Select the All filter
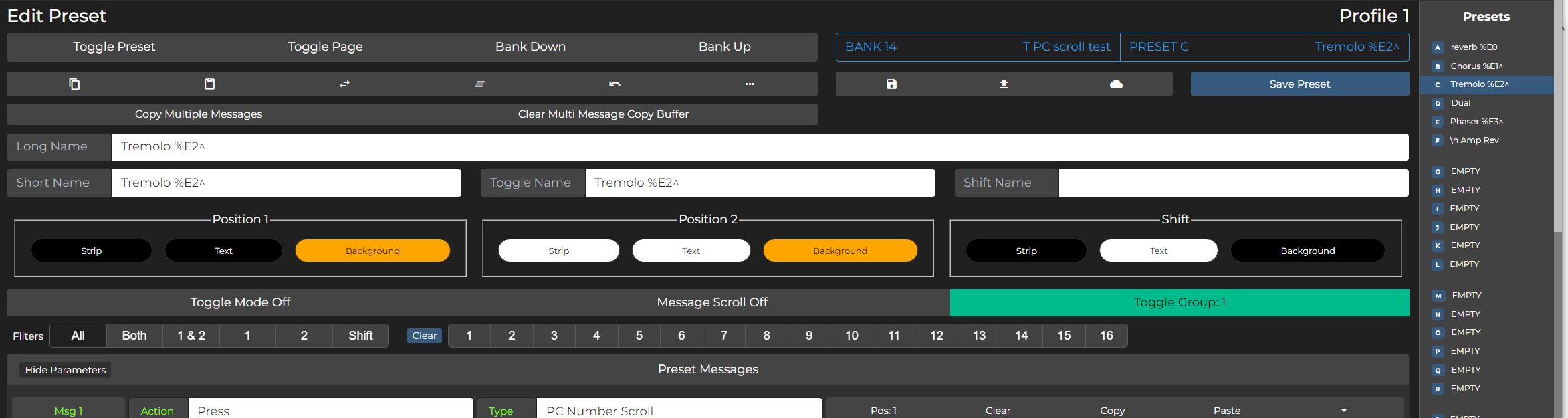 (x=78, y=336)
